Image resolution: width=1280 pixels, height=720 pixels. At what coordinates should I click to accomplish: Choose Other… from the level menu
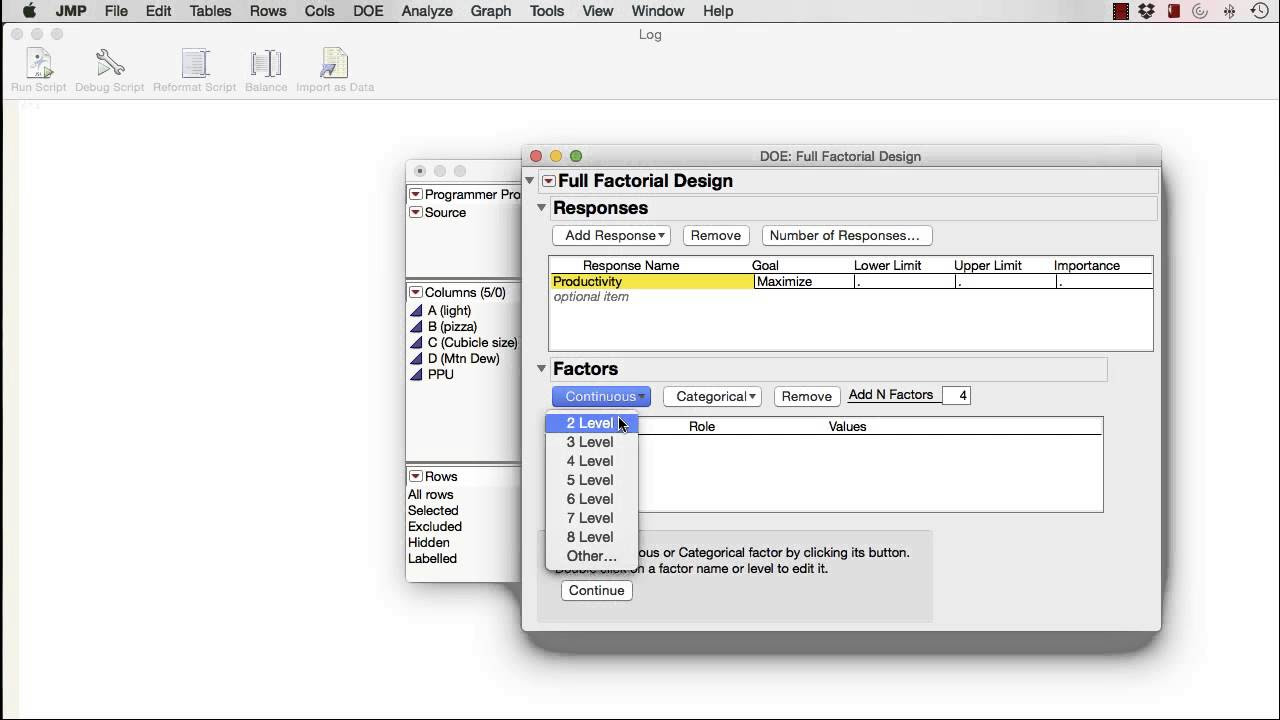pyautogui.click(x=591, y=556)
